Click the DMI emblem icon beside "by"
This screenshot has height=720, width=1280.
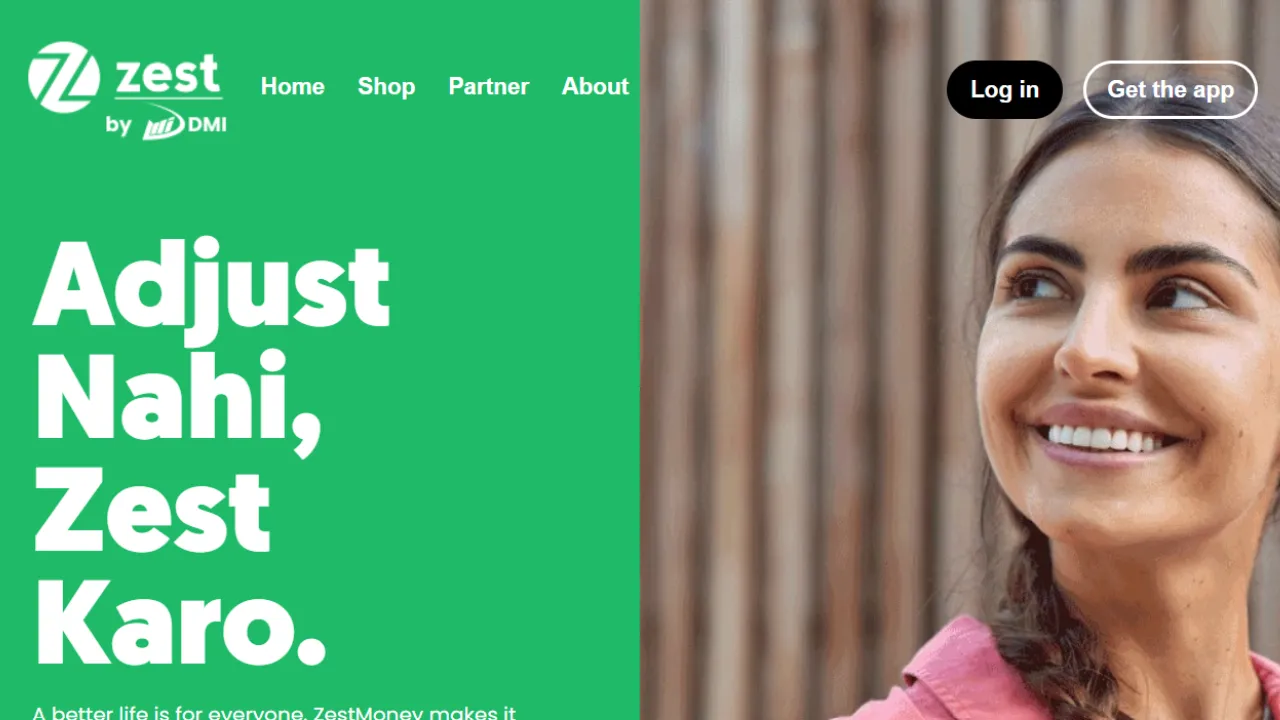pyautogui.click(x=163, y=125)
